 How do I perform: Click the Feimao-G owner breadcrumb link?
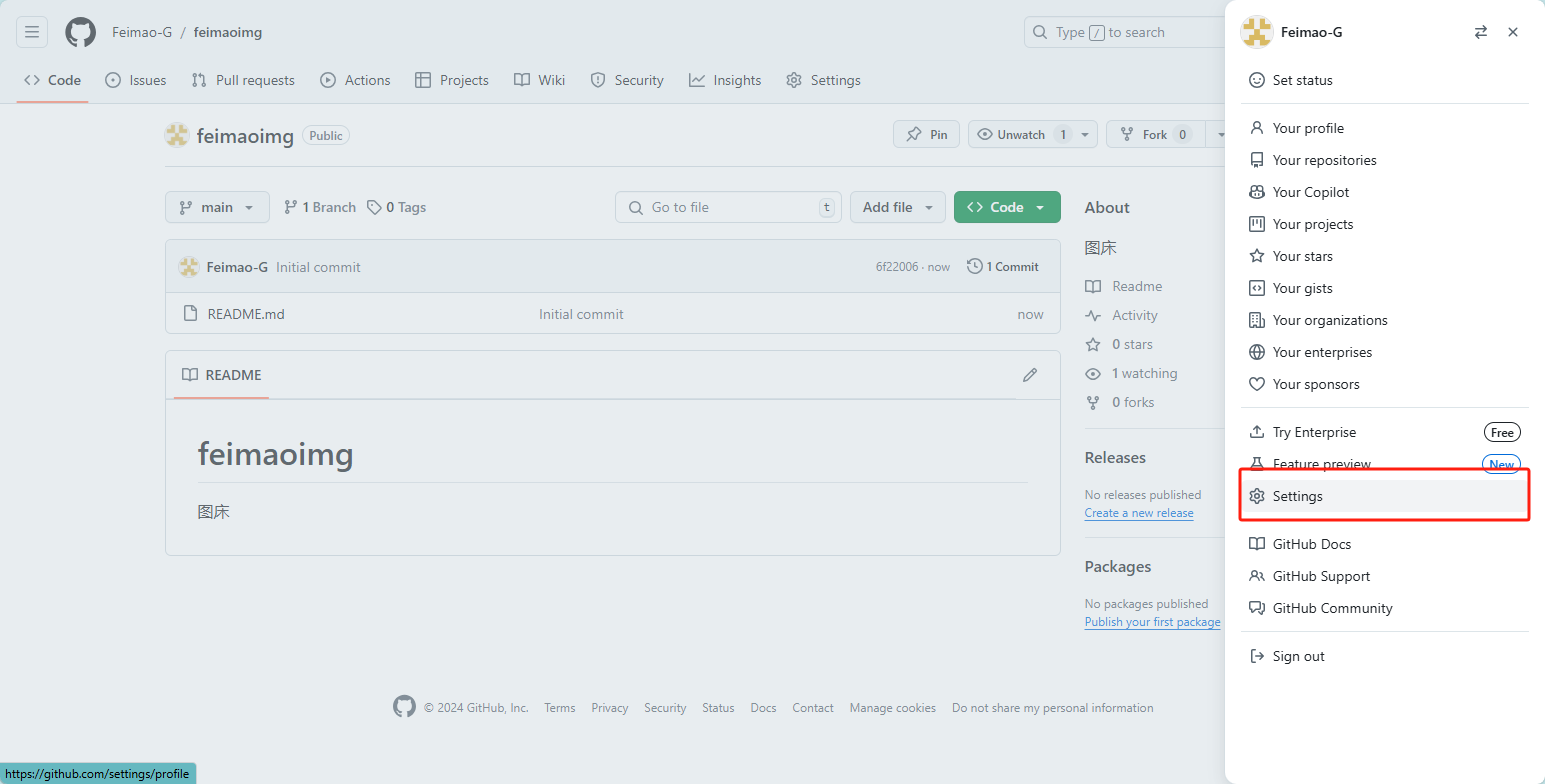[x=142, y=32]
